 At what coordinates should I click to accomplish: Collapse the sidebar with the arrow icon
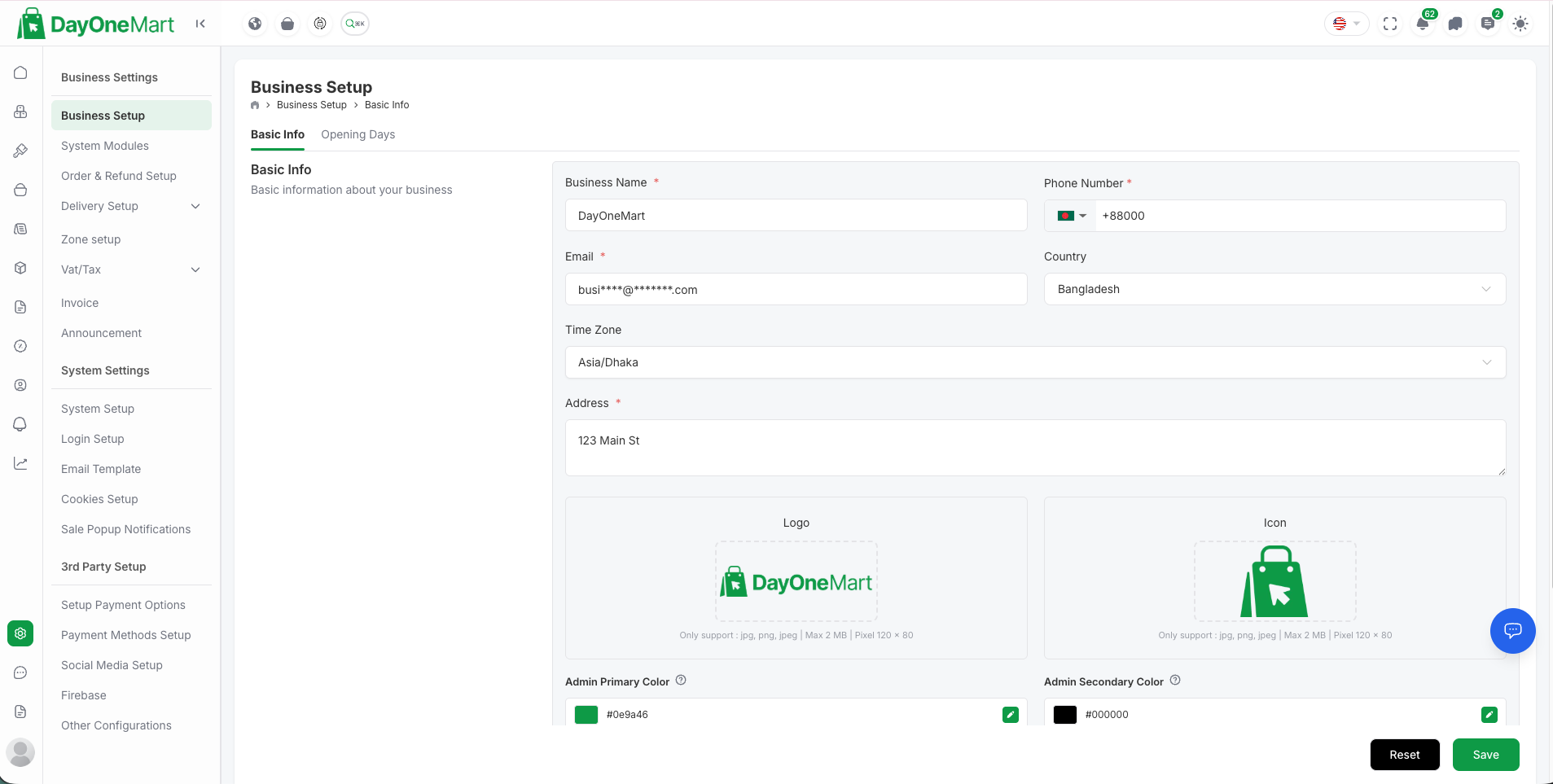click(x=200, y=24)
